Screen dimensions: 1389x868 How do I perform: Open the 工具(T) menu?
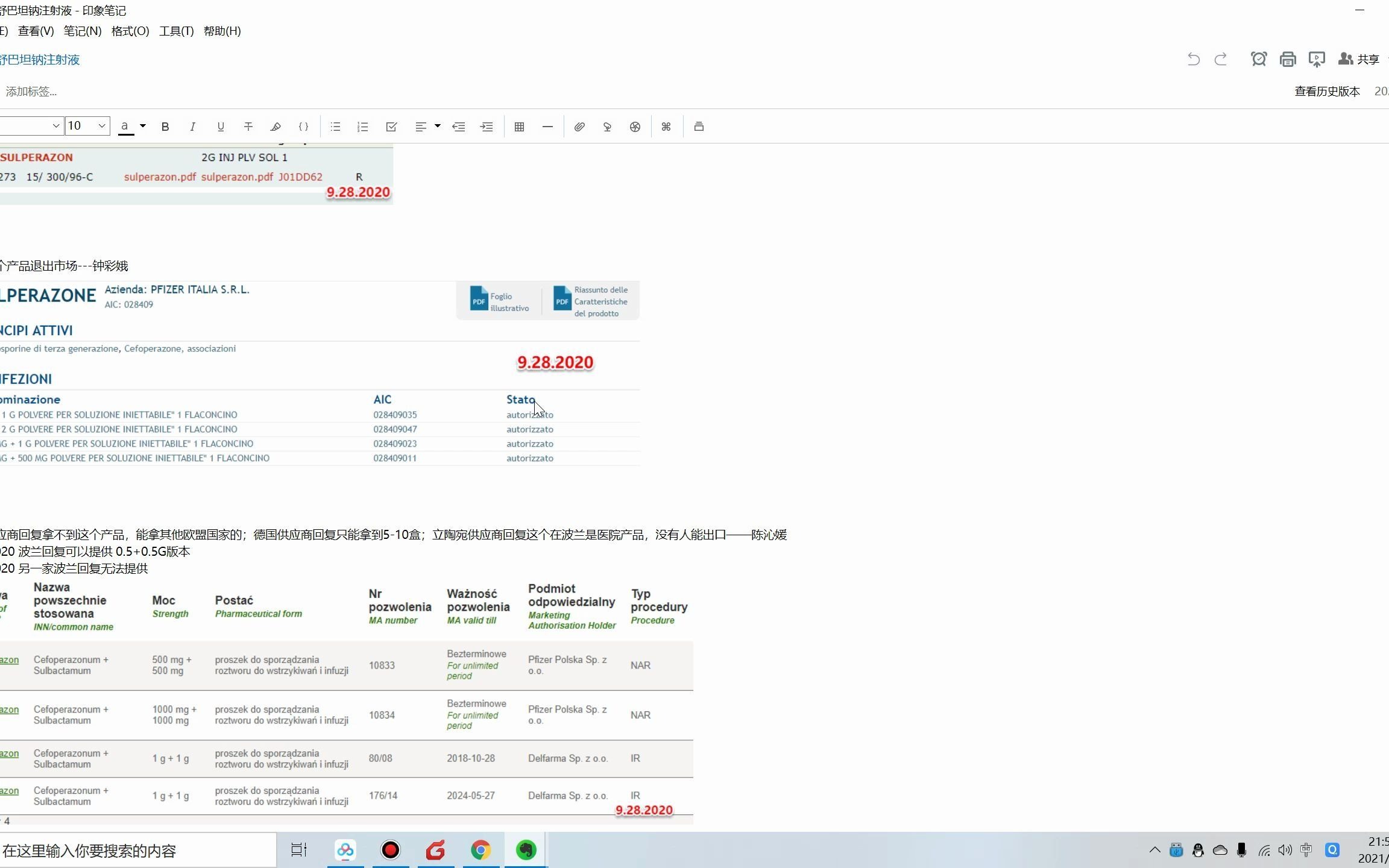point(176,31)
